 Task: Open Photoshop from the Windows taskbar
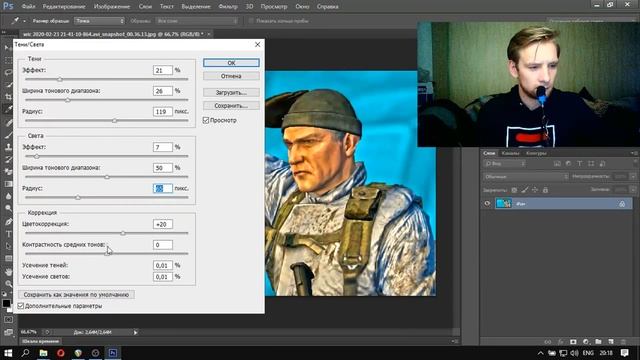click(x=113, y=353)
